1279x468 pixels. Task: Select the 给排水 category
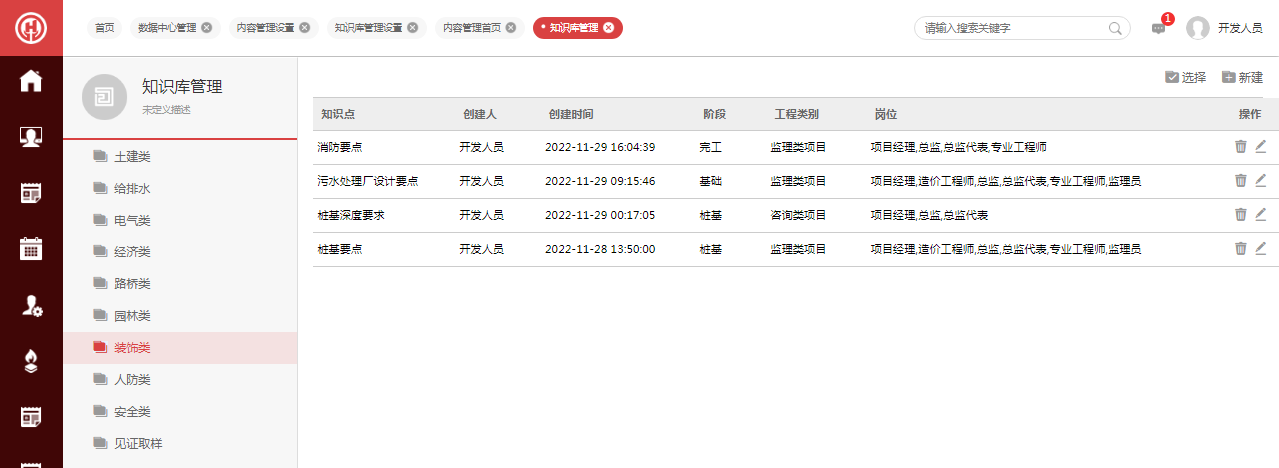(x=180, y=188)
